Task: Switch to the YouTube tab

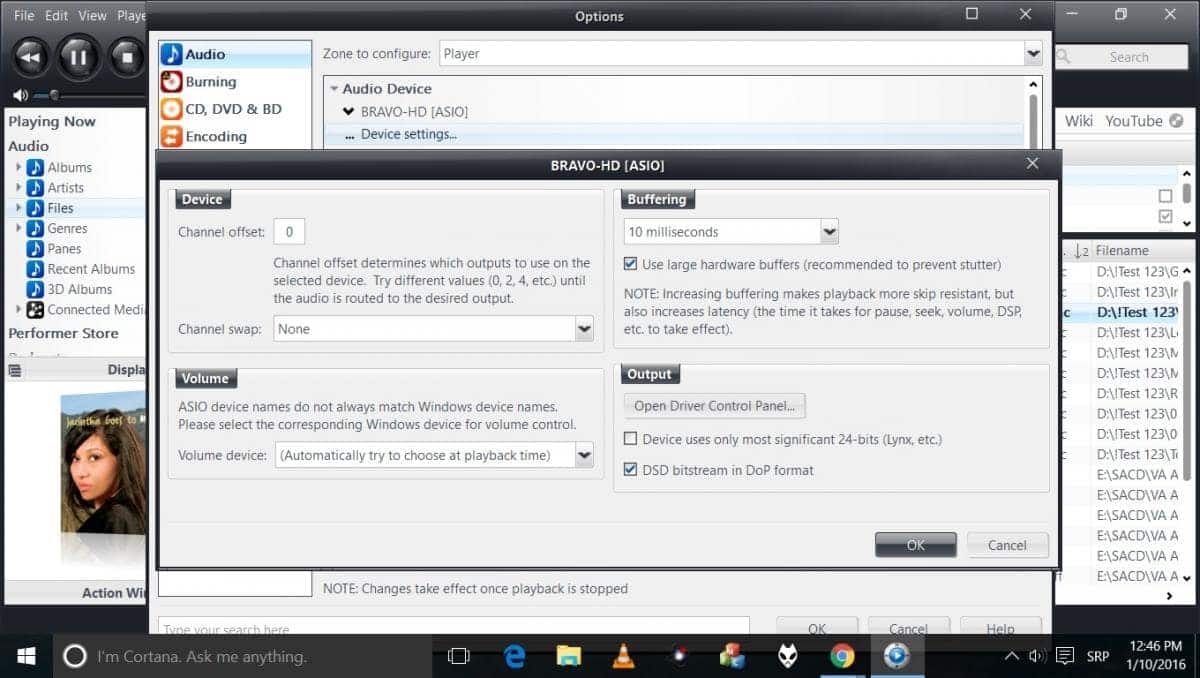Action: 1134,121
